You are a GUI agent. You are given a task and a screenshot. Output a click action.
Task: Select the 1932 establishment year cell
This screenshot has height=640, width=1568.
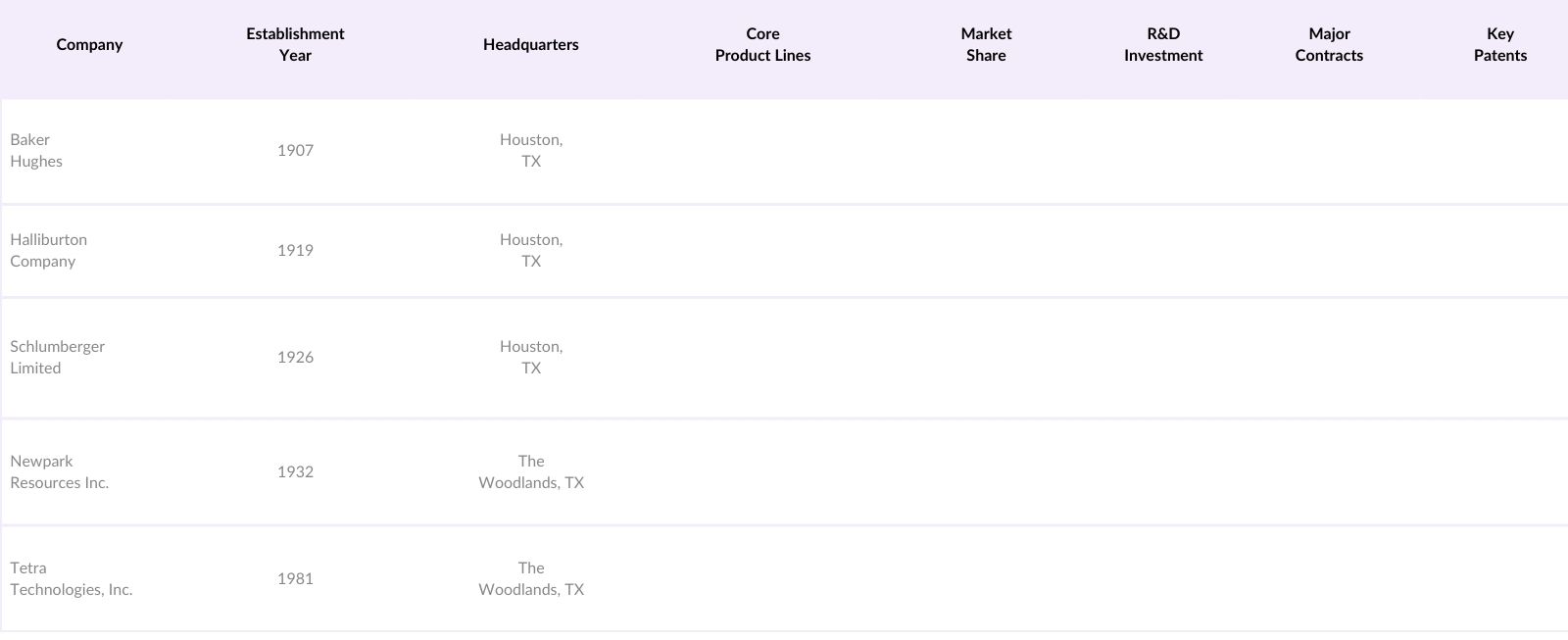pyautogui.click(x=295, y=472)
